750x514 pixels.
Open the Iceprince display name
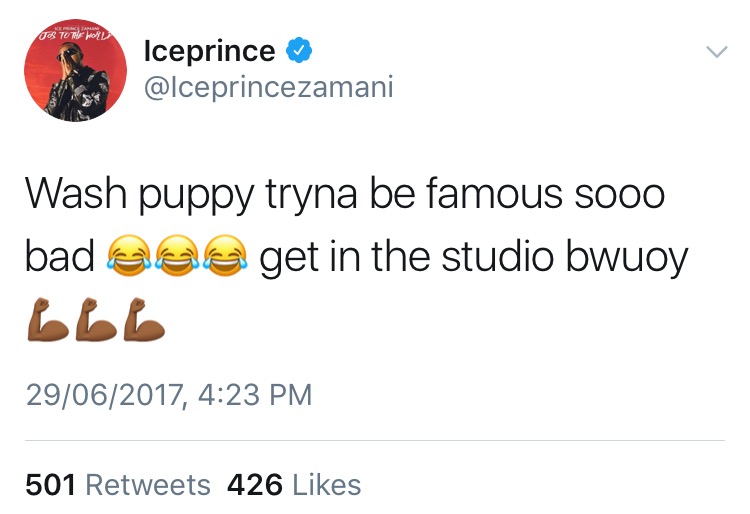coord(210,51)
